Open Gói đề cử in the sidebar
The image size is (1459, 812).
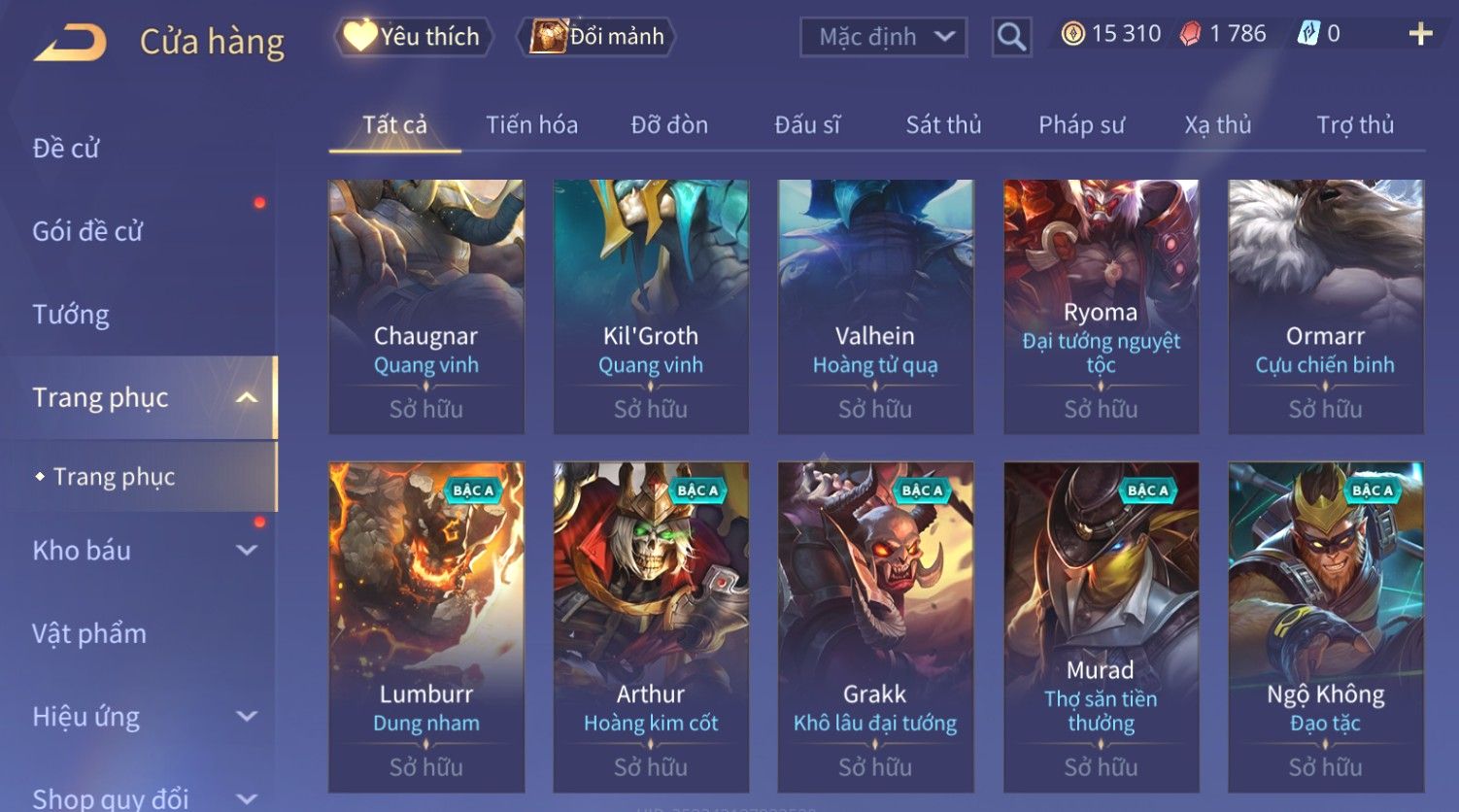87,231
